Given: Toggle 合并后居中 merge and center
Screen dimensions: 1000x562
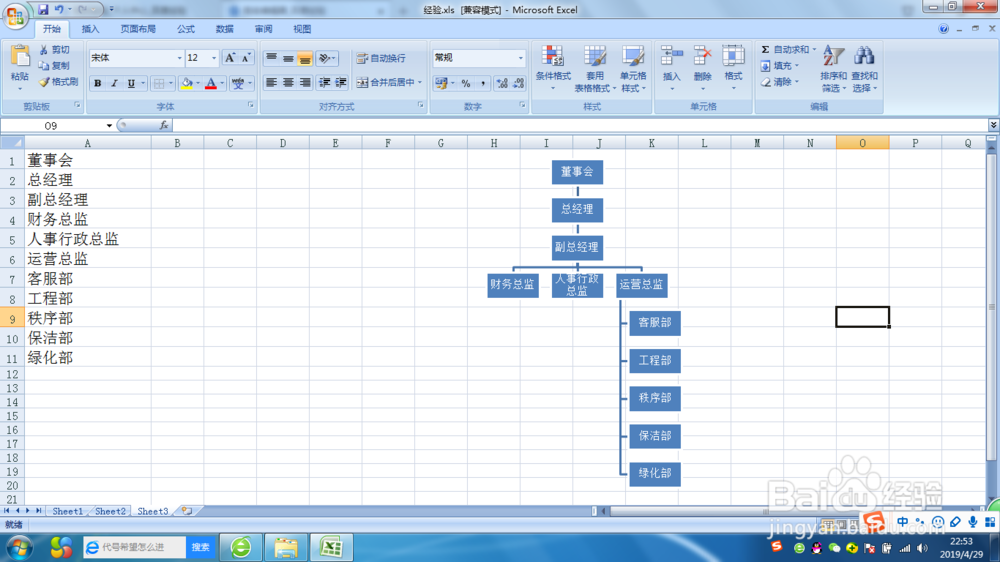Looking at the screenshot, I should pos(385,82).
